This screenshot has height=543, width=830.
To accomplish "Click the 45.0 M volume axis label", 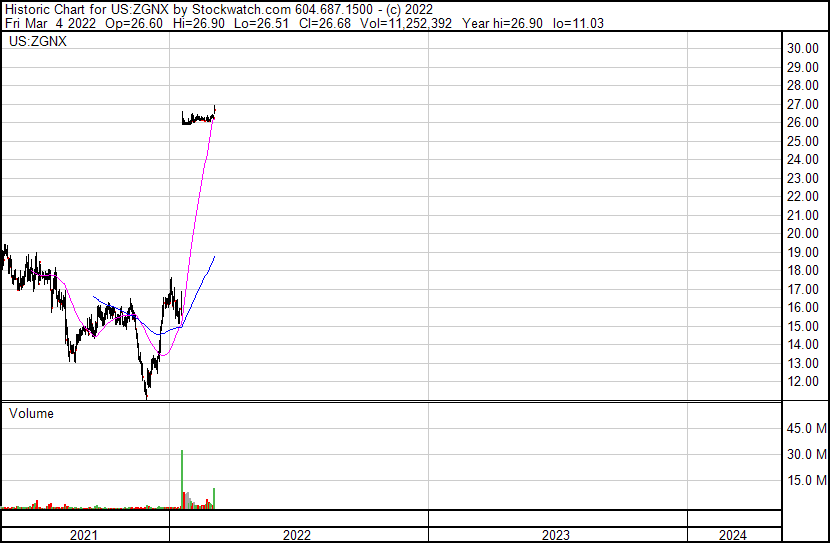I will 806,428.
